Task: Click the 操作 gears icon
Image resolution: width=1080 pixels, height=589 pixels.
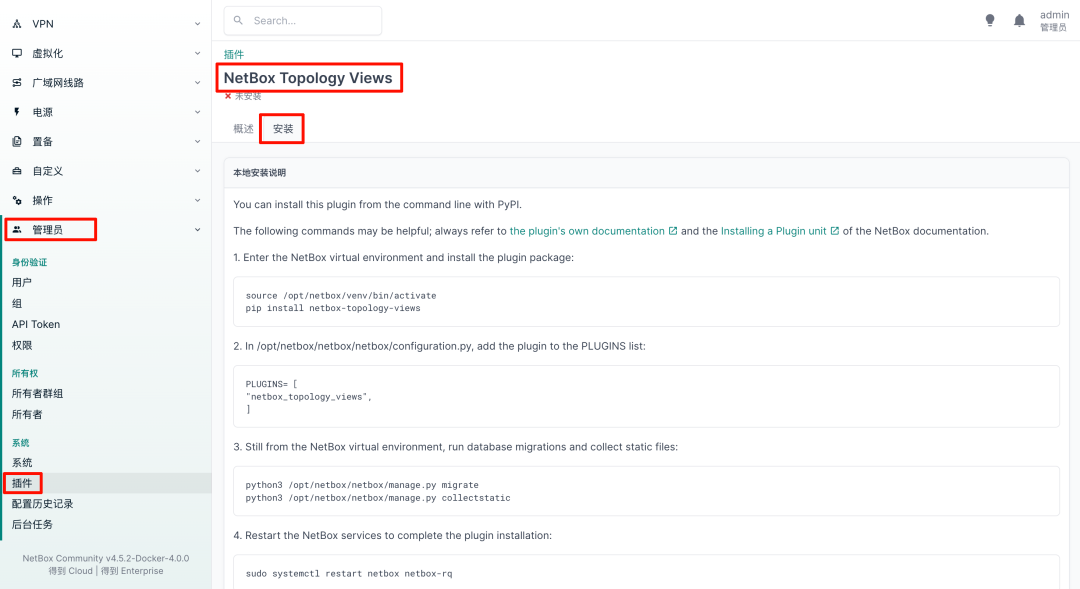Action: click(x=17, y=200)
